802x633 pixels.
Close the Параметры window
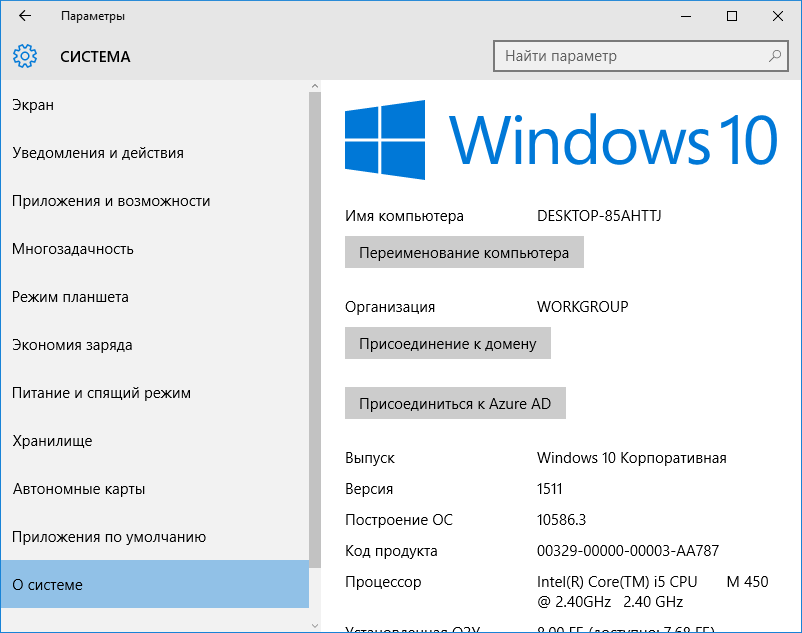pos(778,16)
